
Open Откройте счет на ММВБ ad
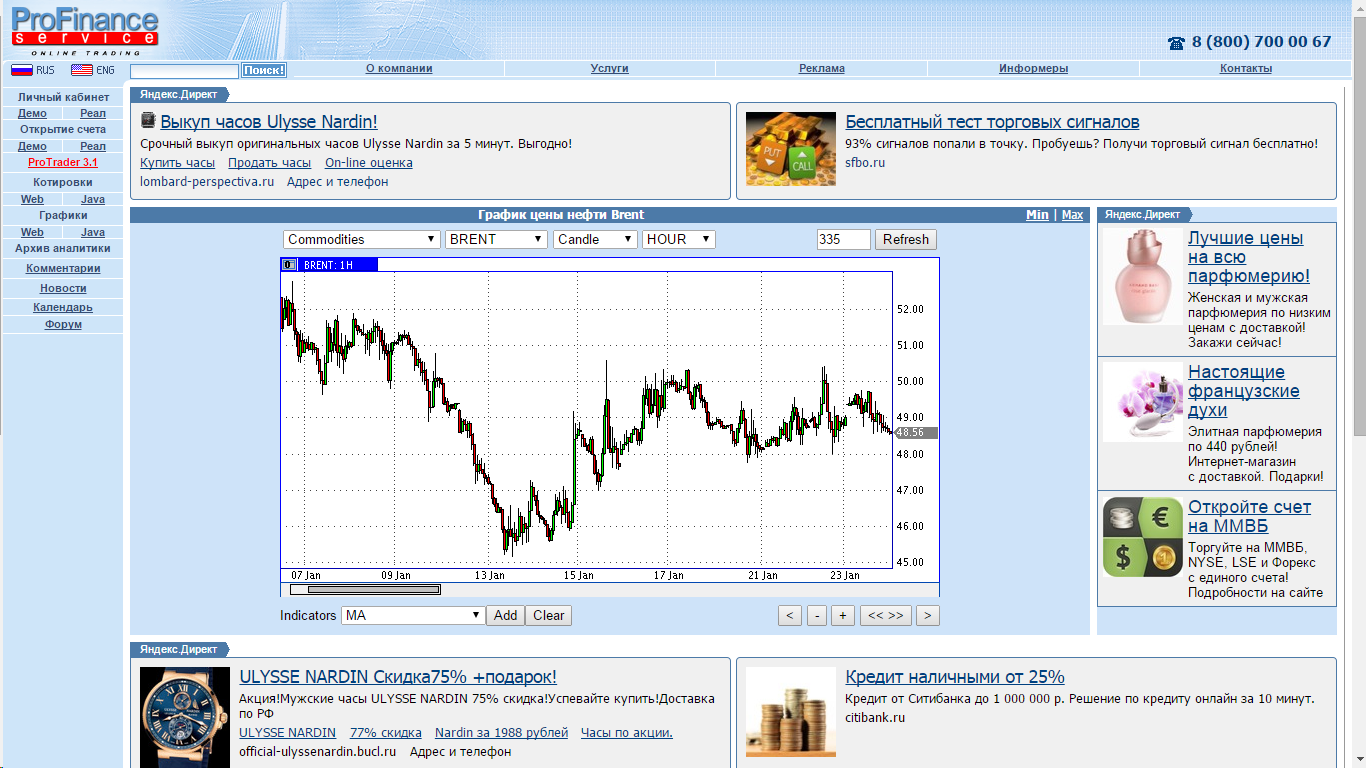(x=1249, y=516)
